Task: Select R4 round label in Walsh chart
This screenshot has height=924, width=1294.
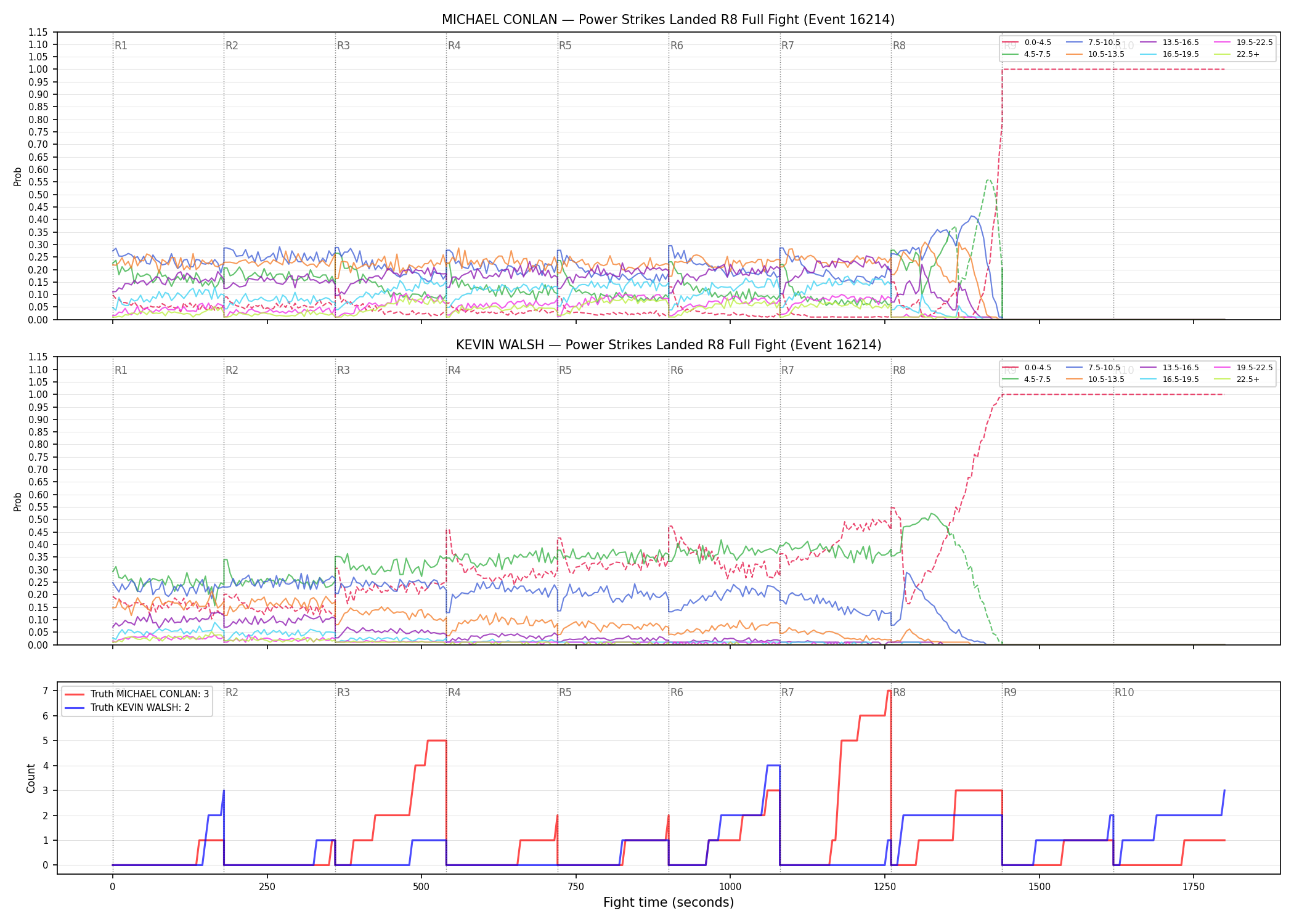Action: click(454, 370)
